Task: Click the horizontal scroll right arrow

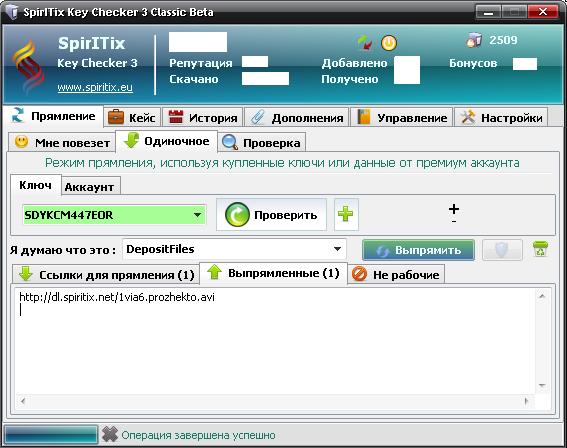Action: click(526, 401)
